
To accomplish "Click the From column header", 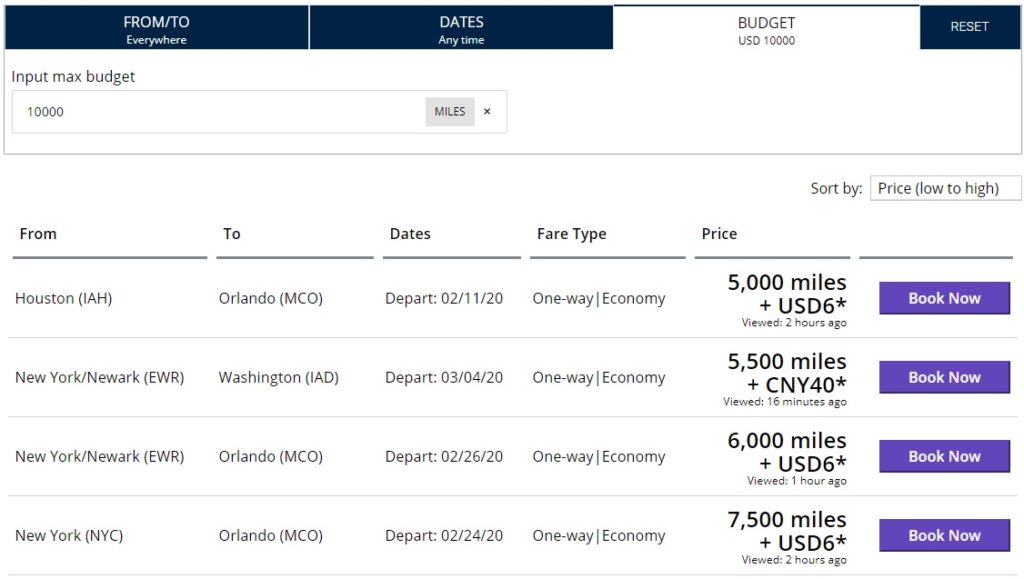I will (38, 234).
